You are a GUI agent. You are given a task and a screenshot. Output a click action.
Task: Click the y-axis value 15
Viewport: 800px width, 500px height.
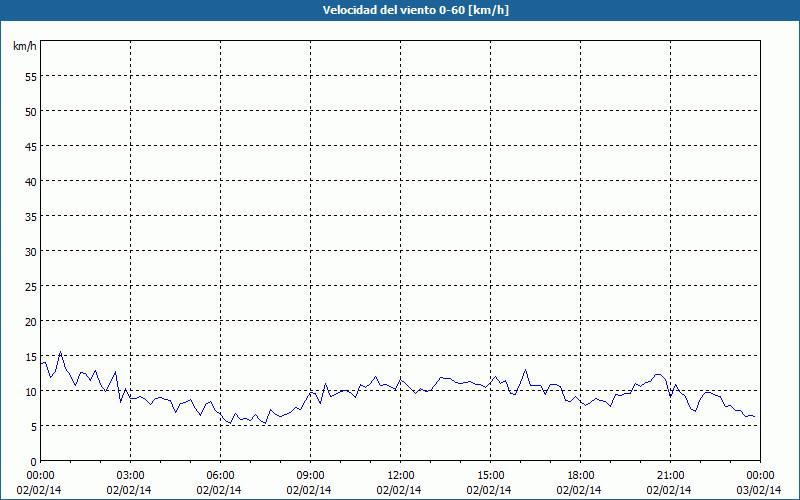[31, 357]
